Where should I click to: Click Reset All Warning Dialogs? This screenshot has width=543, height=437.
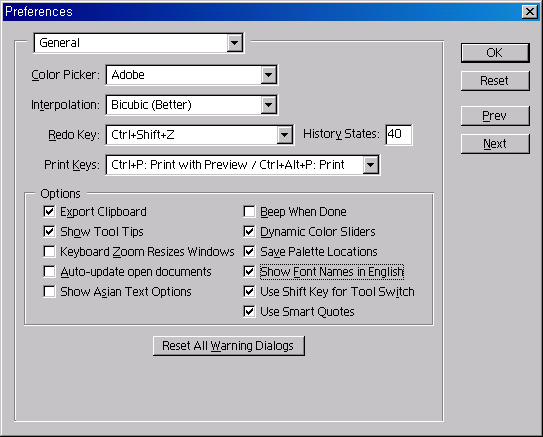click(x=229, y=346)
